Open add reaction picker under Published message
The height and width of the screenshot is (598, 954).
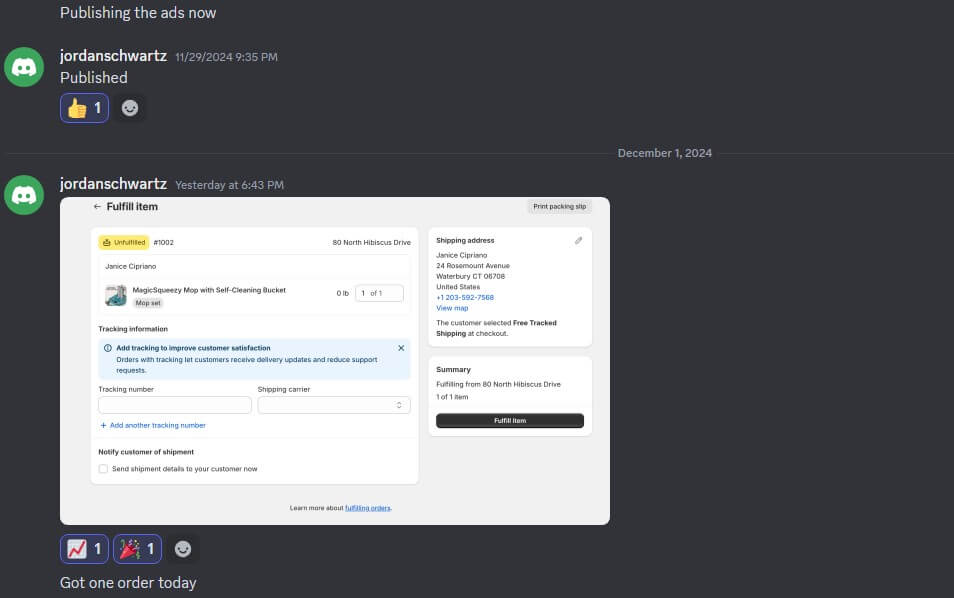pyautogui.click(x=130, y=108)
